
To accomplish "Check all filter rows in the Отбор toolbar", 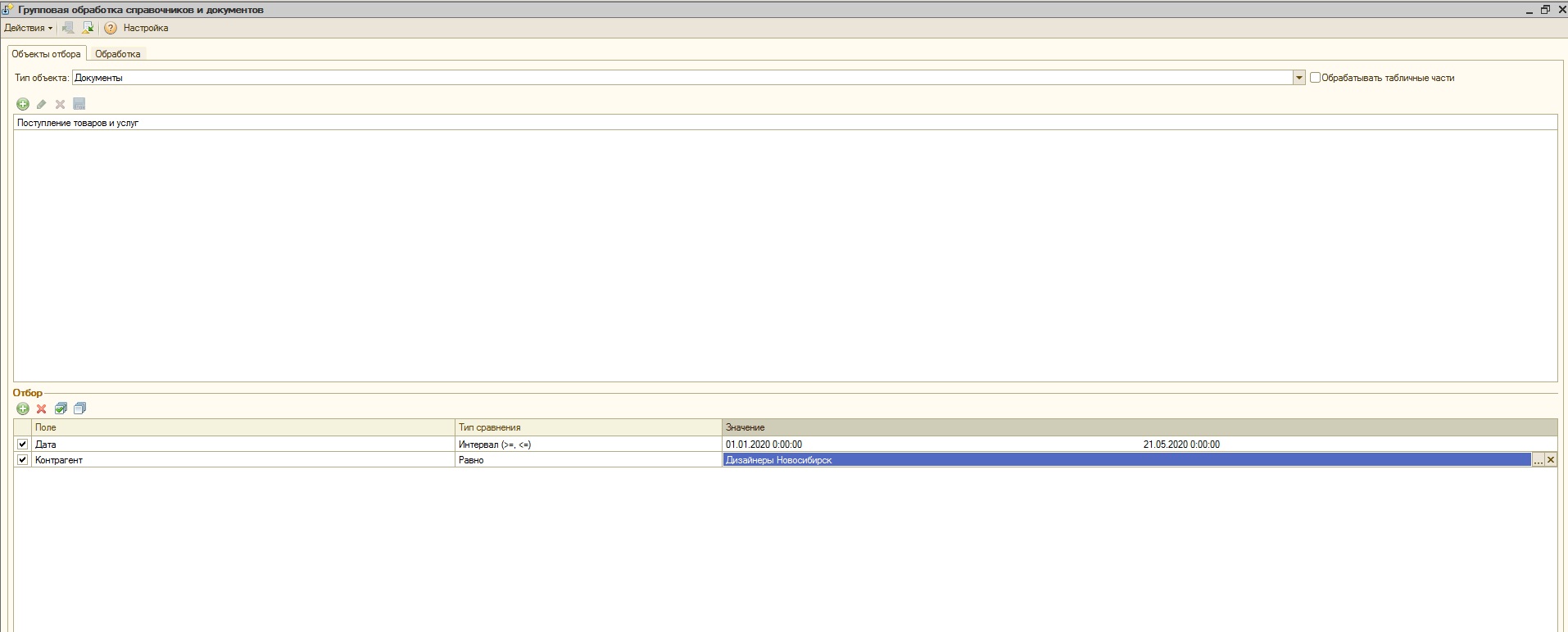I will pos(61,409).
